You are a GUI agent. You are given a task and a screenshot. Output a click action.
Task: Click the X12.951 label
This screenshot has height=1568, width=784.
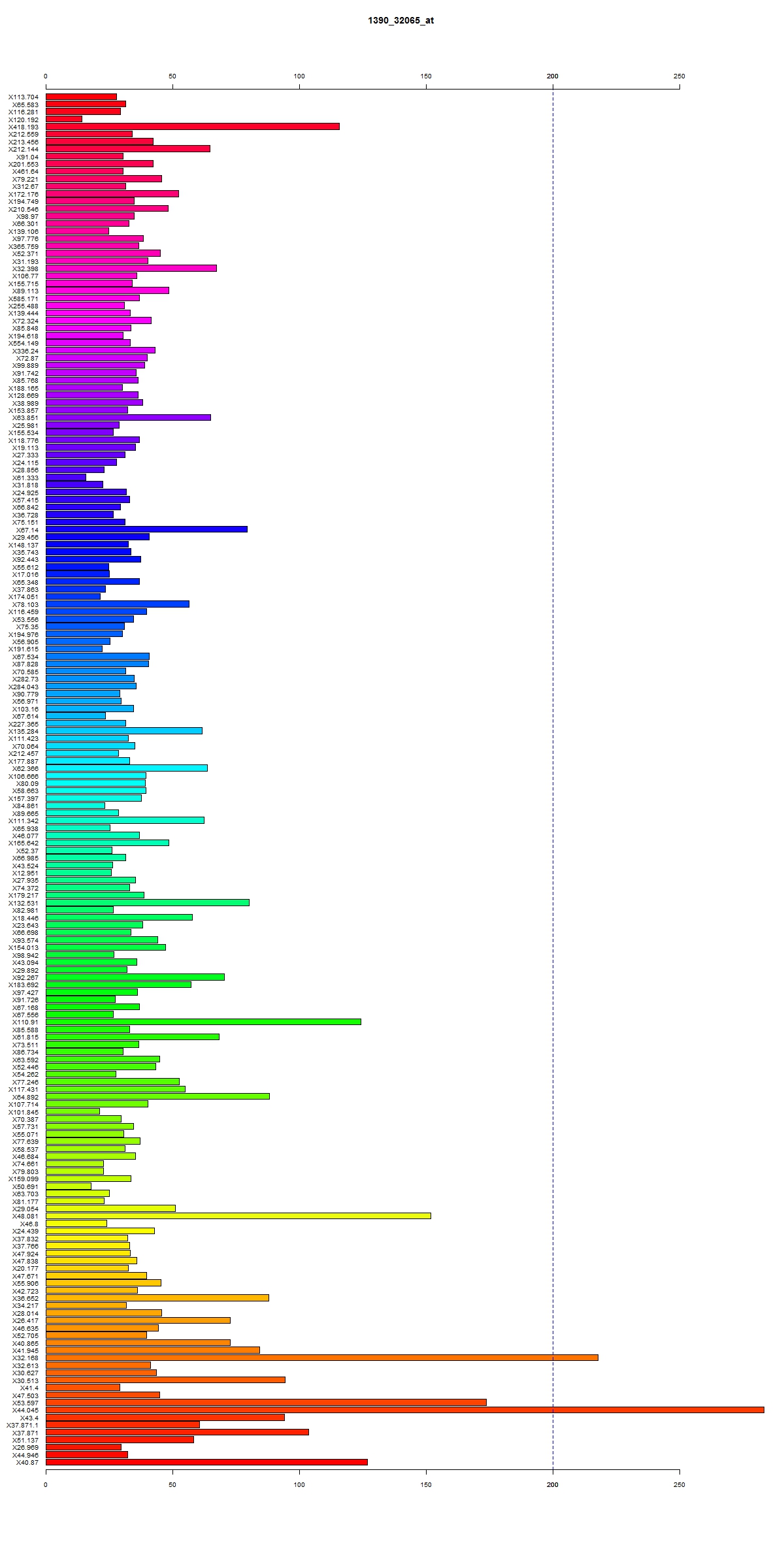pos(25,873)
